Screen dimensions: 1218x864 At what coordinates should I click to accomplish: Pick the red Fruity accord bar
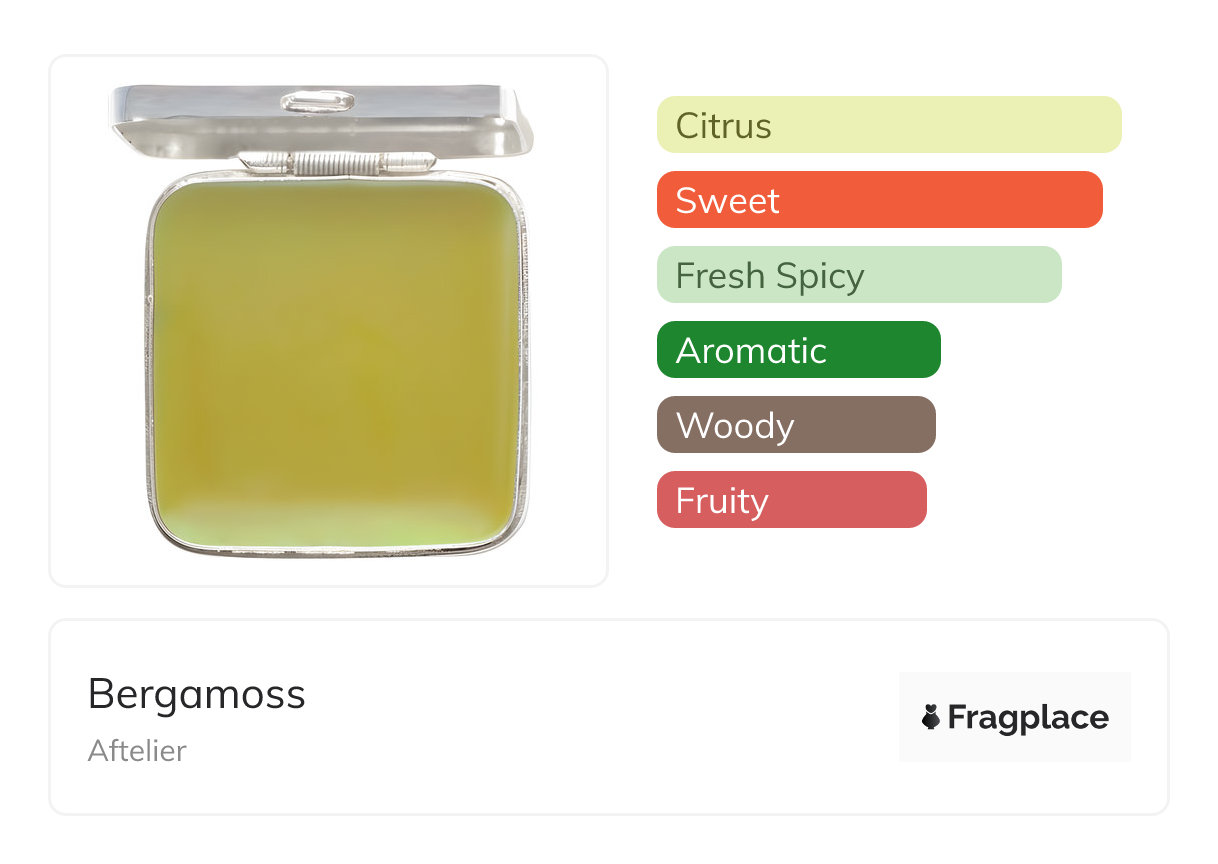(791, 500)
